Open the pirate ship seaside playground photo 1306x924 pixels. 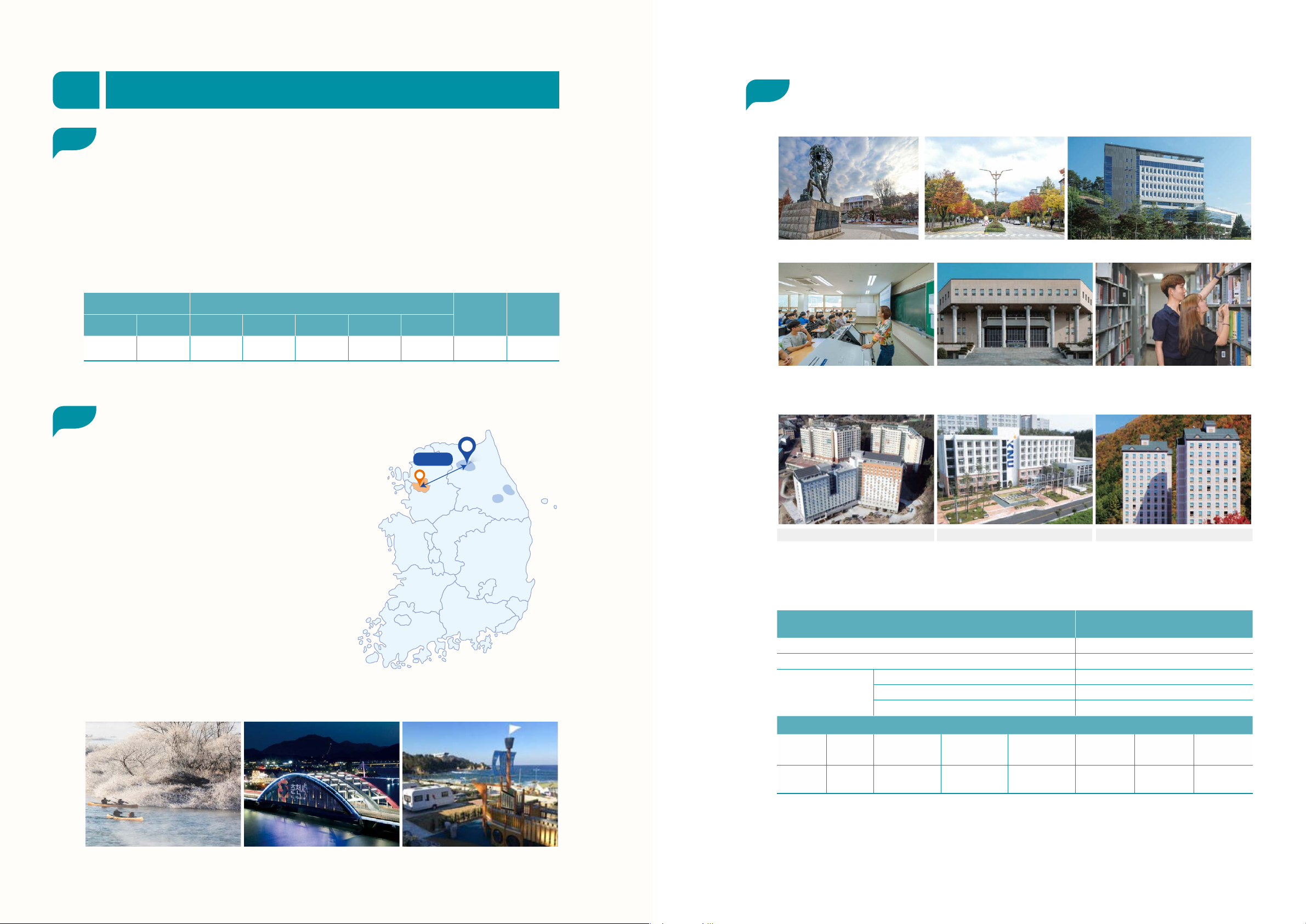pos(480,784)
